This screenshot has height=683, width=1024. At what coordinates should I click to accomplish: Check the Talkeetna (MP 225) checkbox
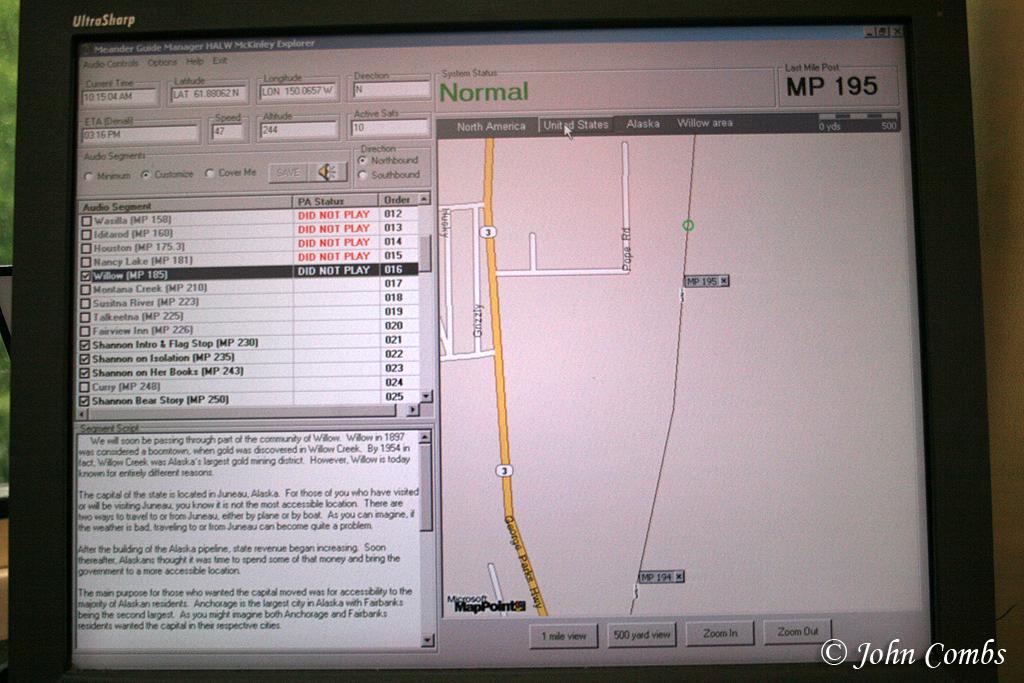pos(85,317)
